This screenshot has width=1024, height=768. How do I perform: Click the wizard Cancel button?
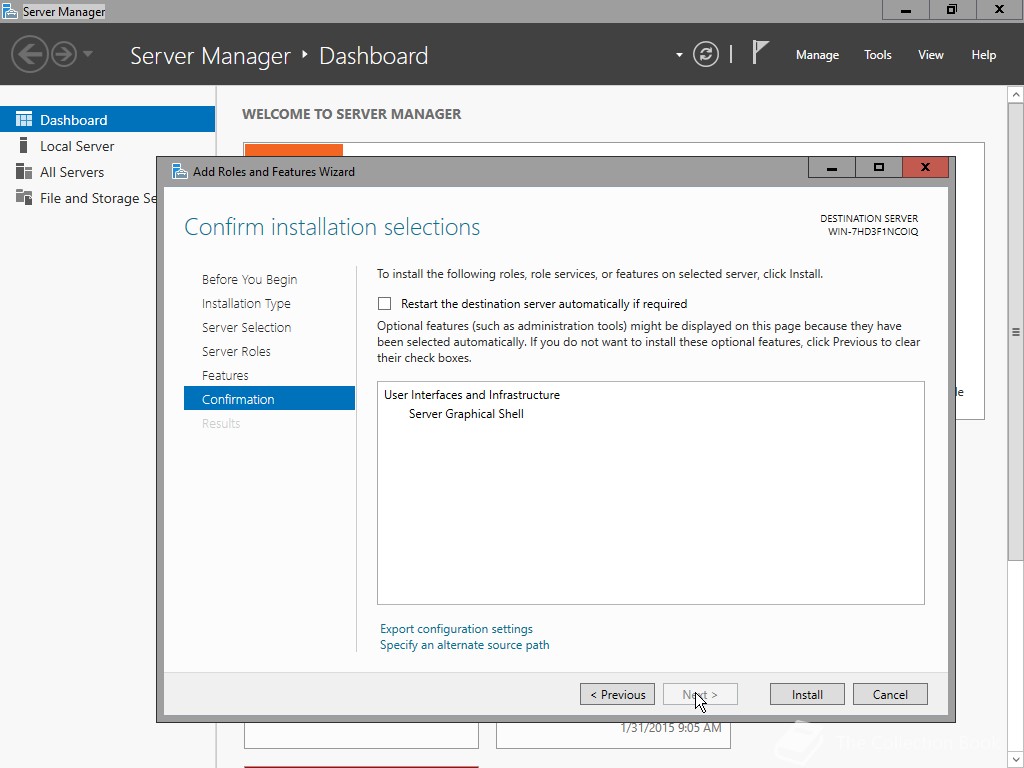890,694
